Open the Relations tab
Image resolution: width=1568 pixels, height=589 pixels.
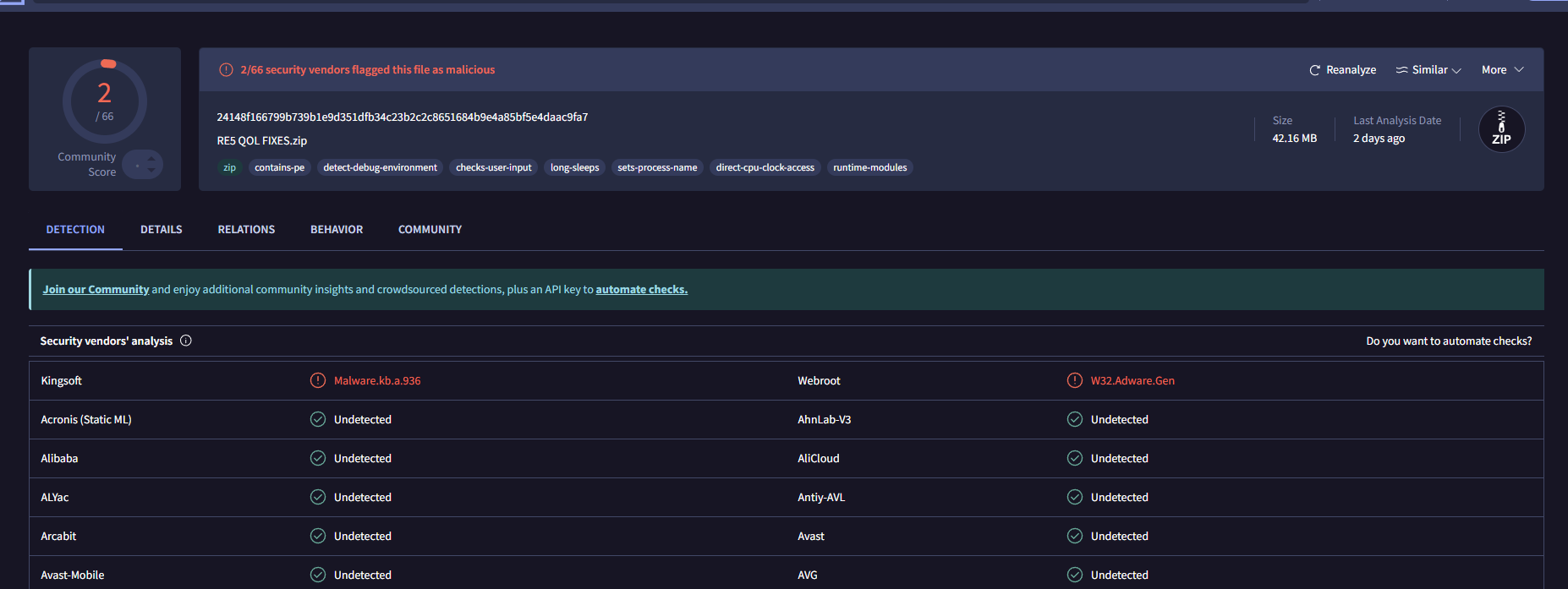point(246,229)
